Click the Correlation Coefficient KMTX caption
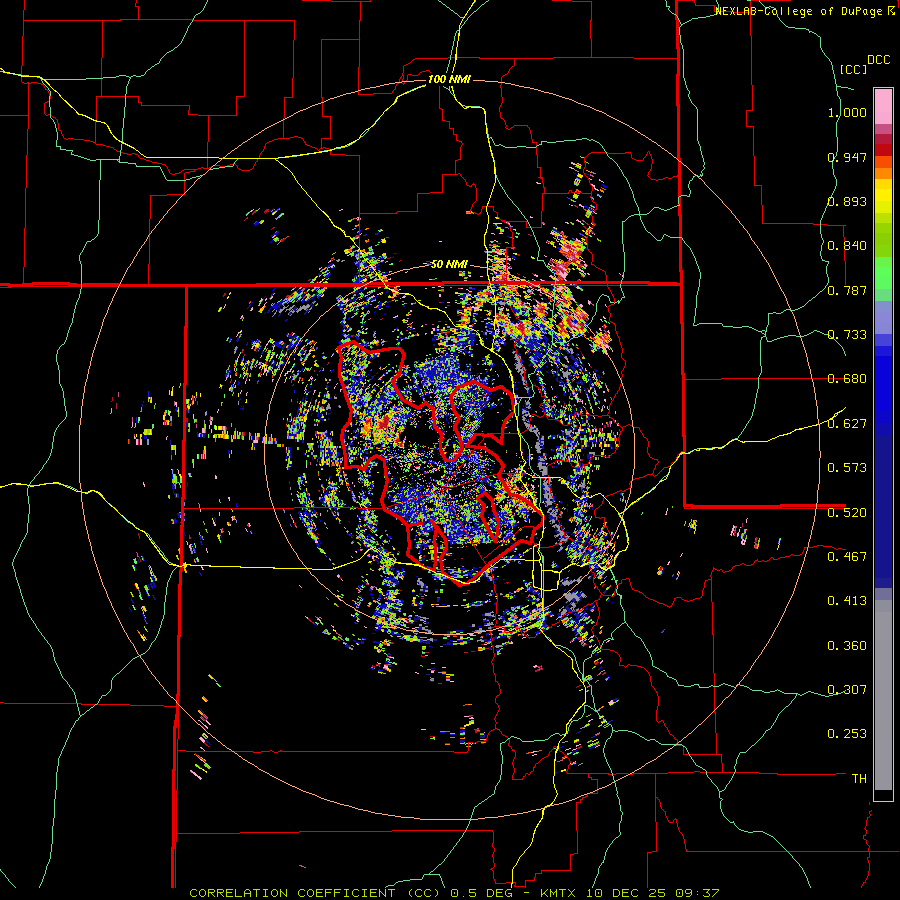This screenshot has width=900, height=900. 454,893
